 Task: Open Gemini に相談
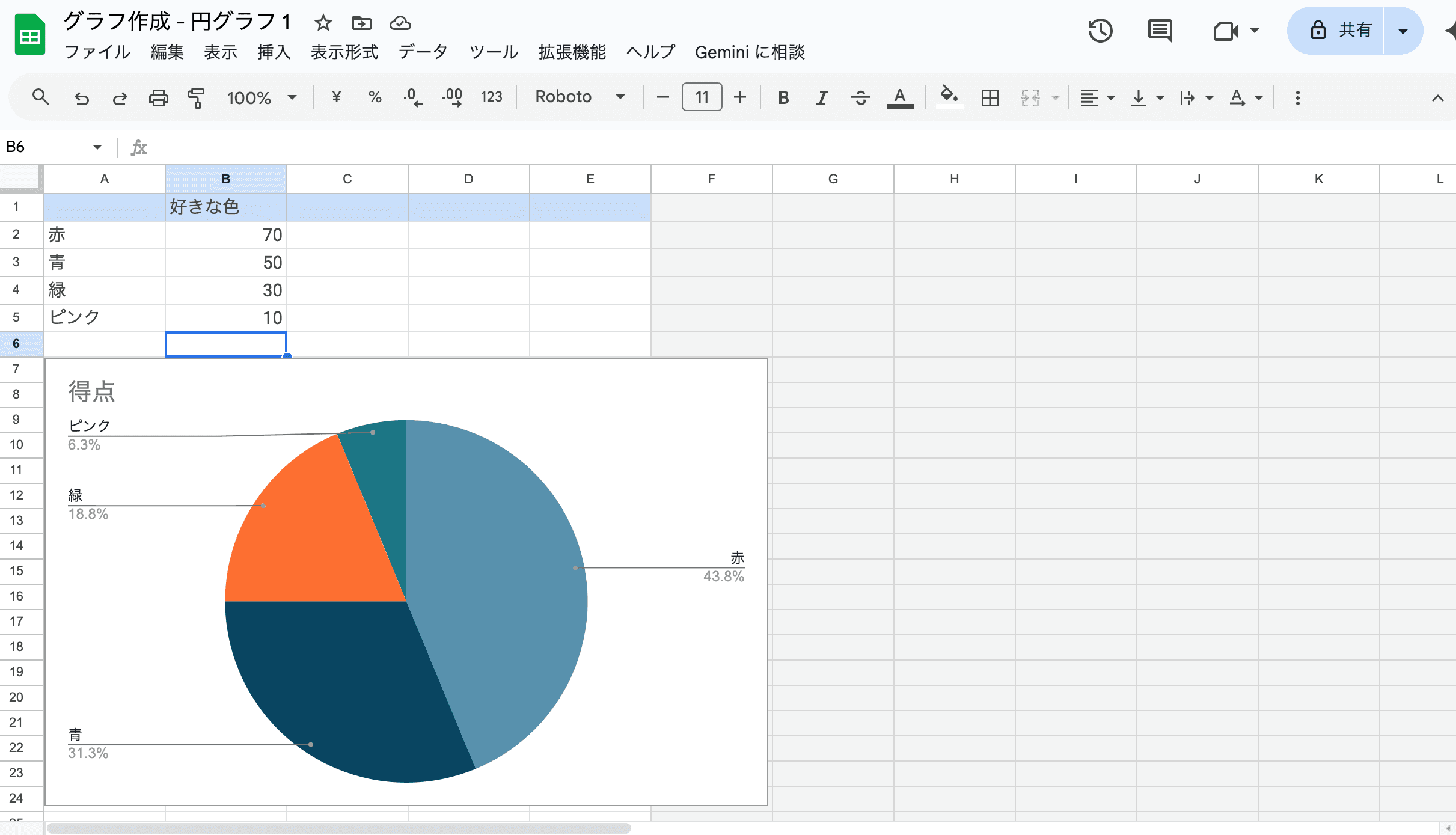pyautogui.click(x=749, y=53)
